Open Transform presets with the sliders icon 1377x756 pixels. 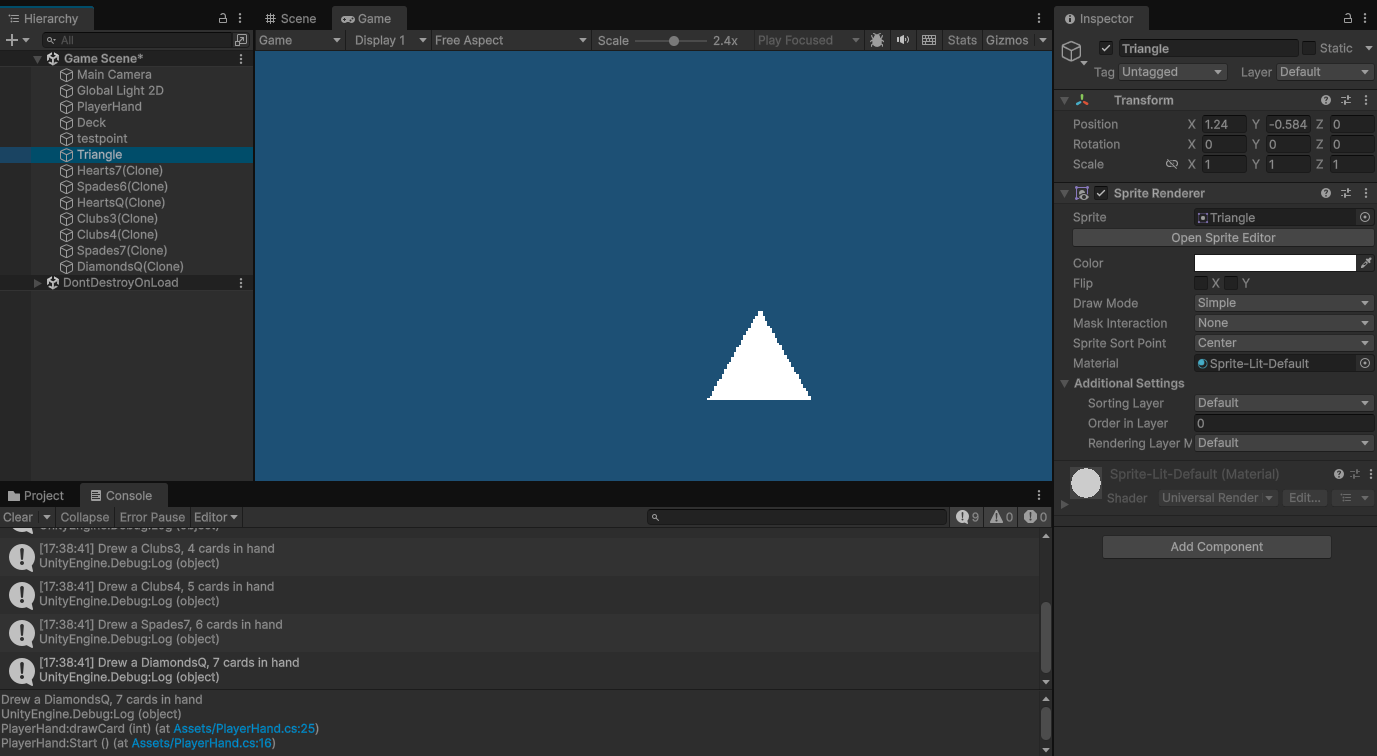(1344, 100)
